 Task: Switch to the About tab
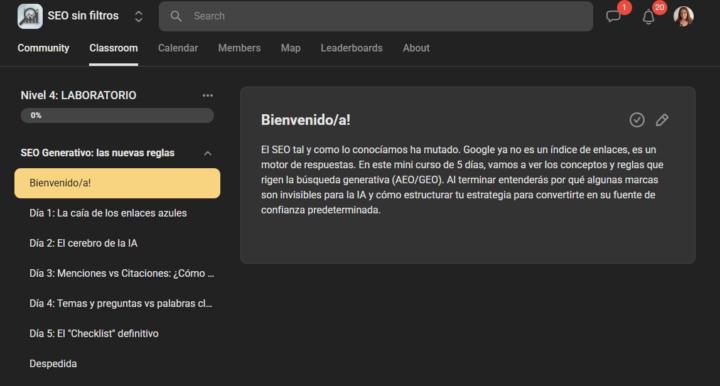pos(416,48)
